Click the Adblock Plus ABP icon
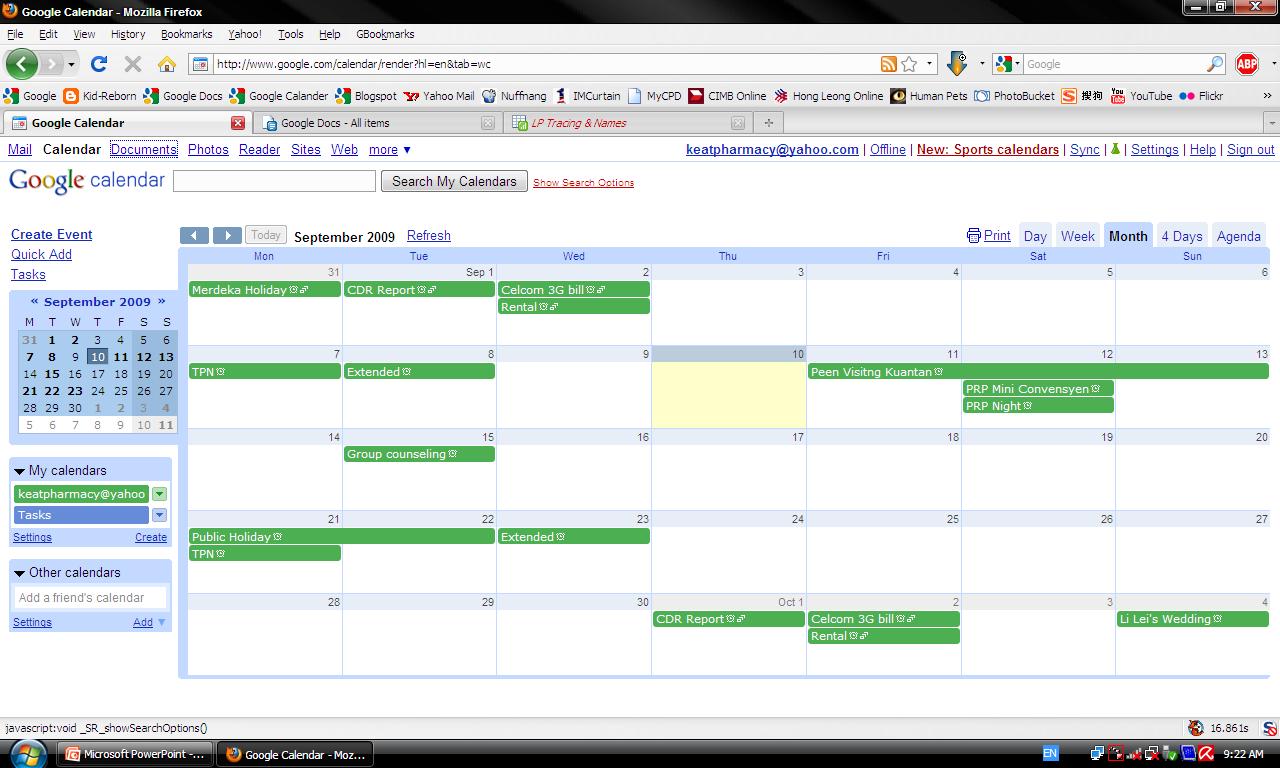 tap(1246, 64)
